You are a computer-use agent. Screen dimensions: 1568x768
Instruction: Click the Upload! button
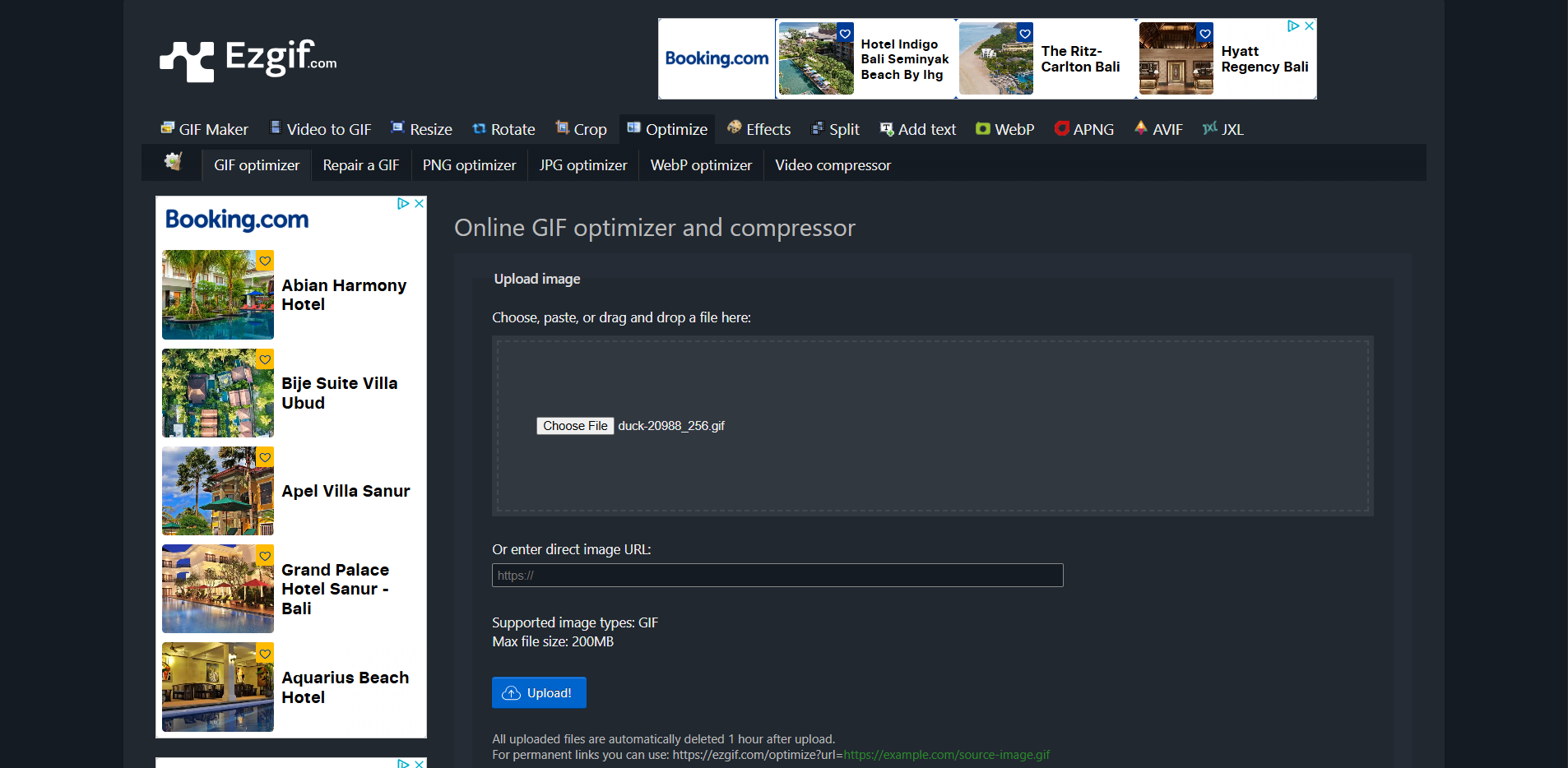pyautogui.click(x=539, y=692)
